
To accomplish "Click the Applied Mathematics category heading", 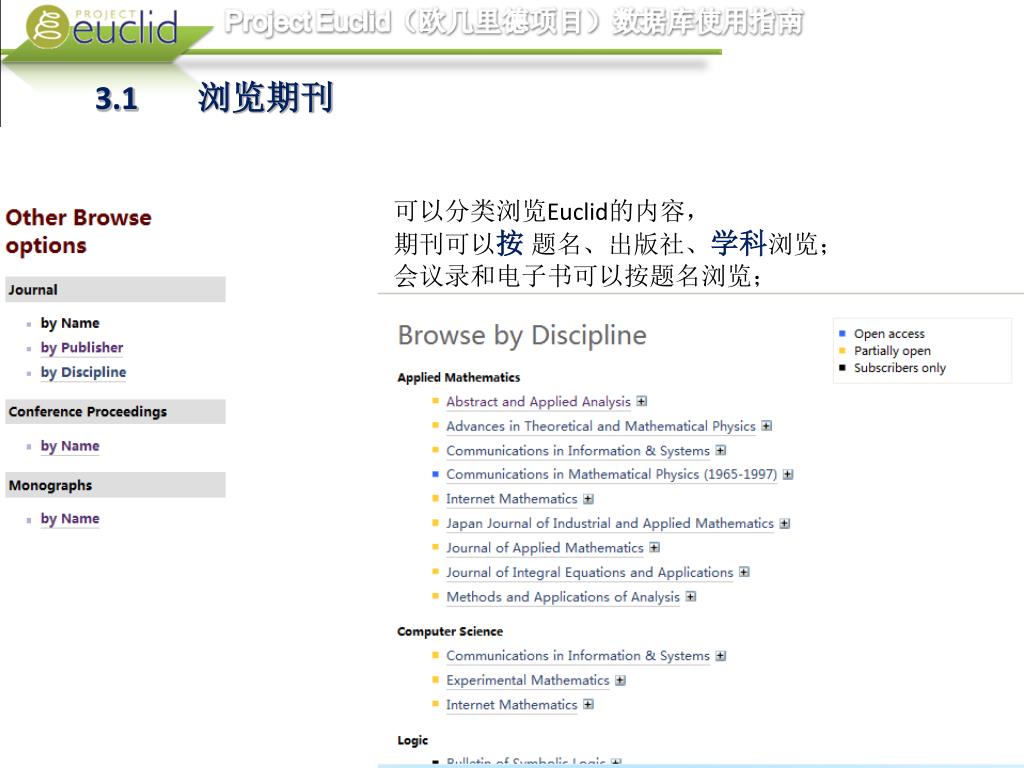I will [x=458, y=377].
